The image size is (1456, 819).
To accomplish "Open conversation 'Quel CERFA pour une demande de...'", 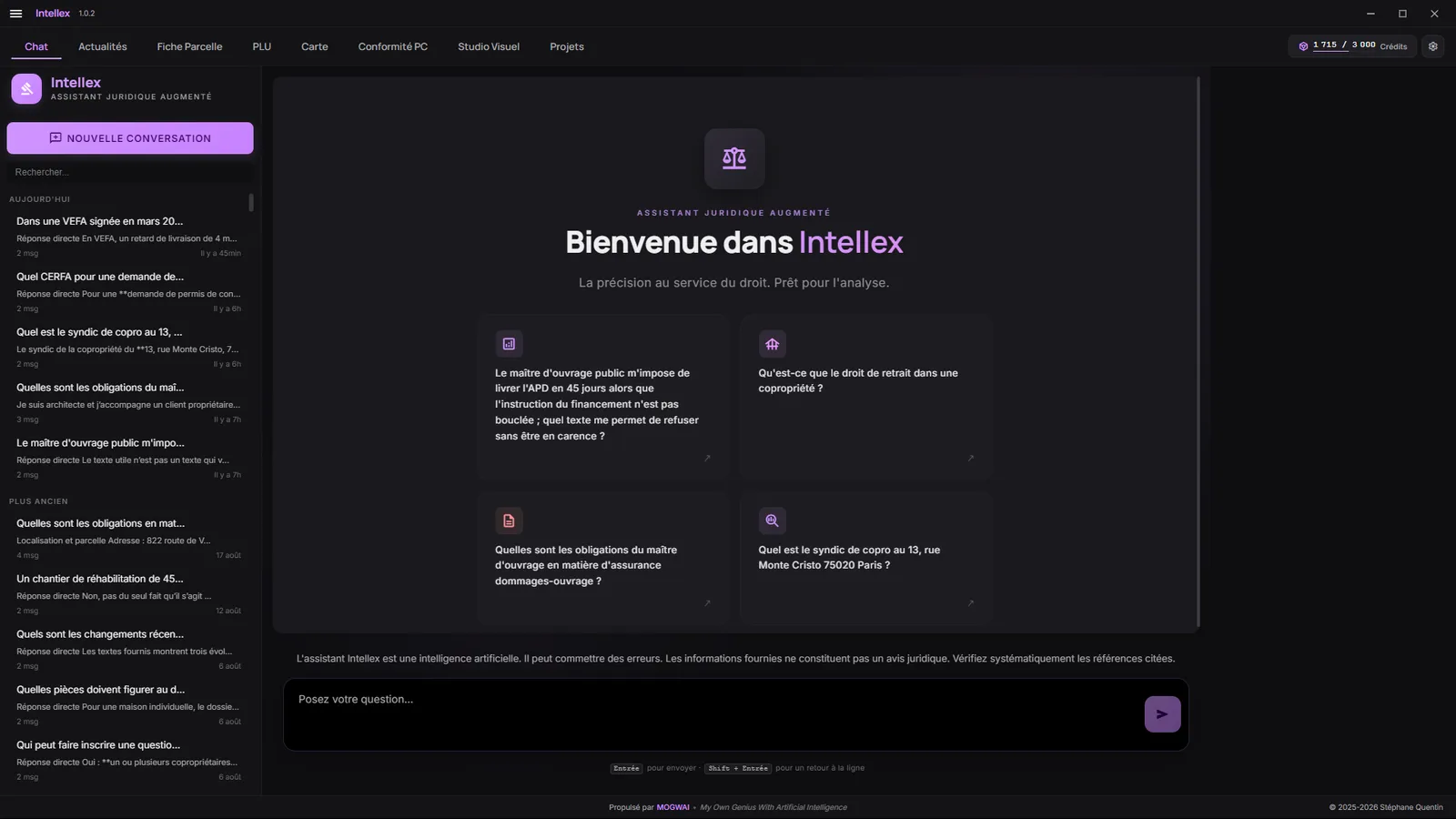I will [128, 292].
